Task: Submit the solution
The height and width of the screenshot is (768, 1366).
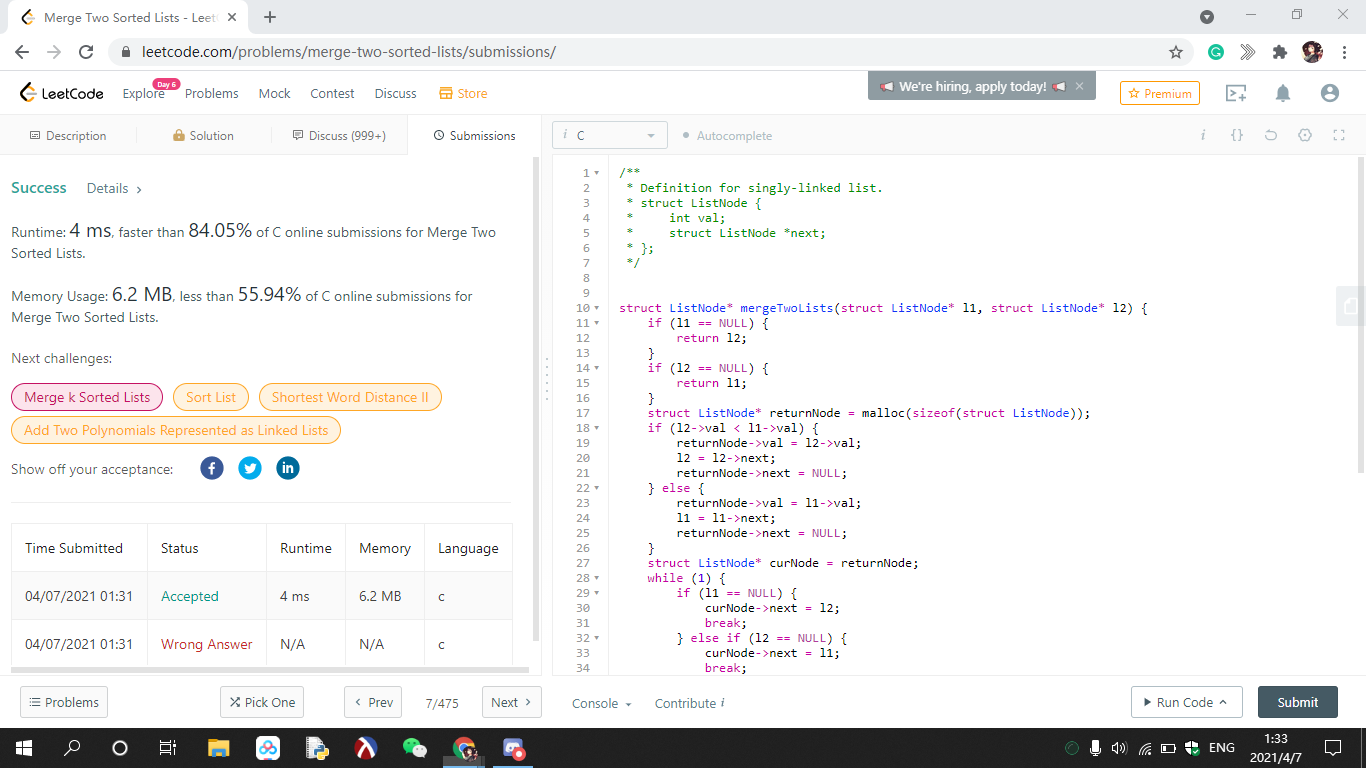Action: 1297,702
